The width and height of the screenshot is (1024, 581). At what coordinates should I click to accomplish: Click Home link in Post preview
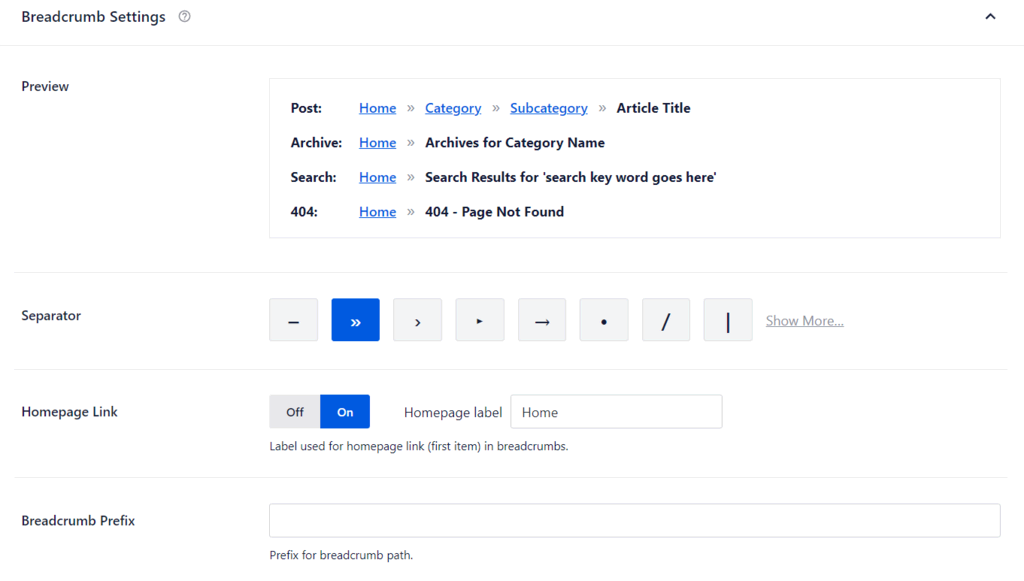tap(377, 108)
